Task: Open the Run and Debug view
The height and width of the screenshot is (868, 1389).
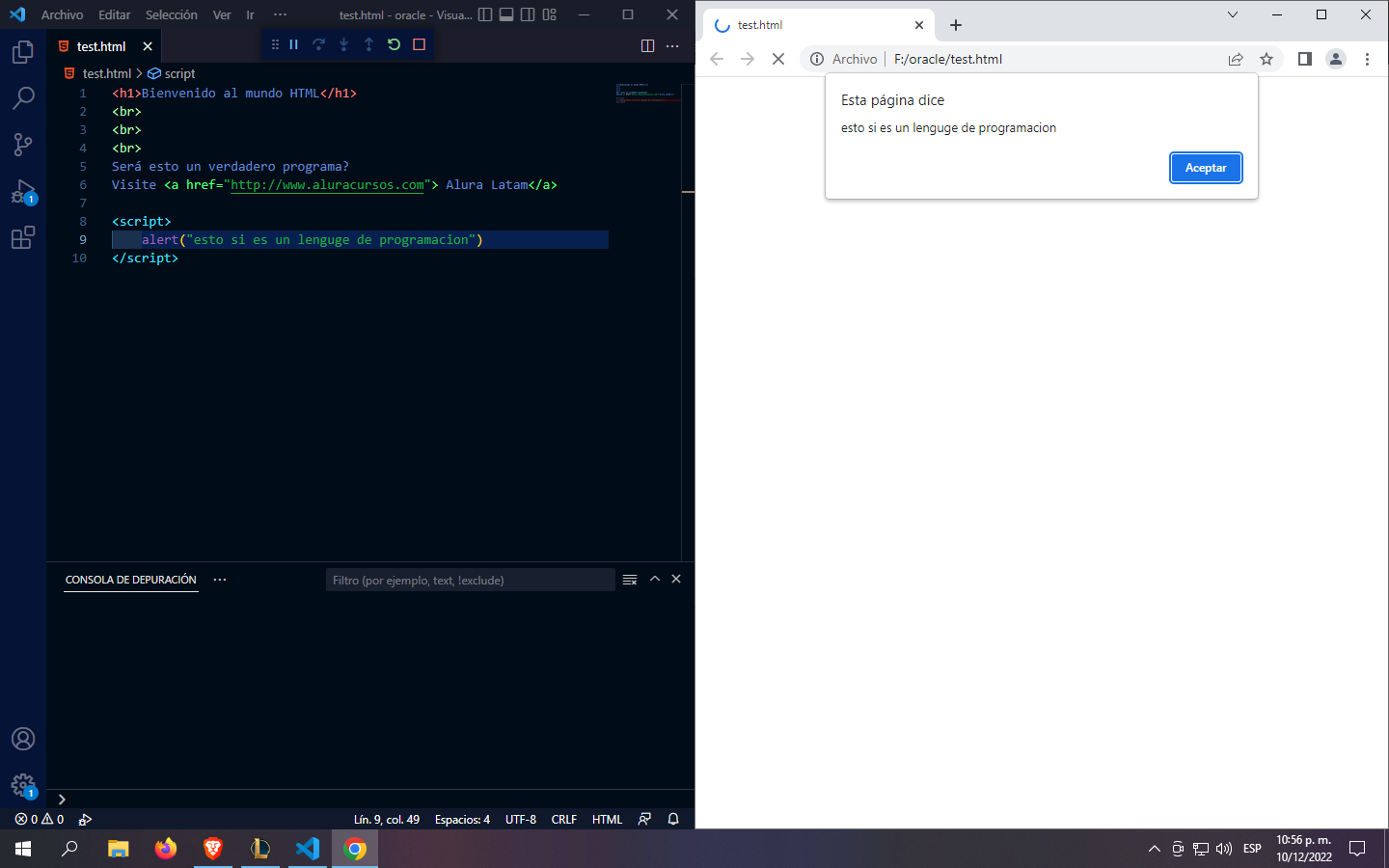Action: pos(23,191)
